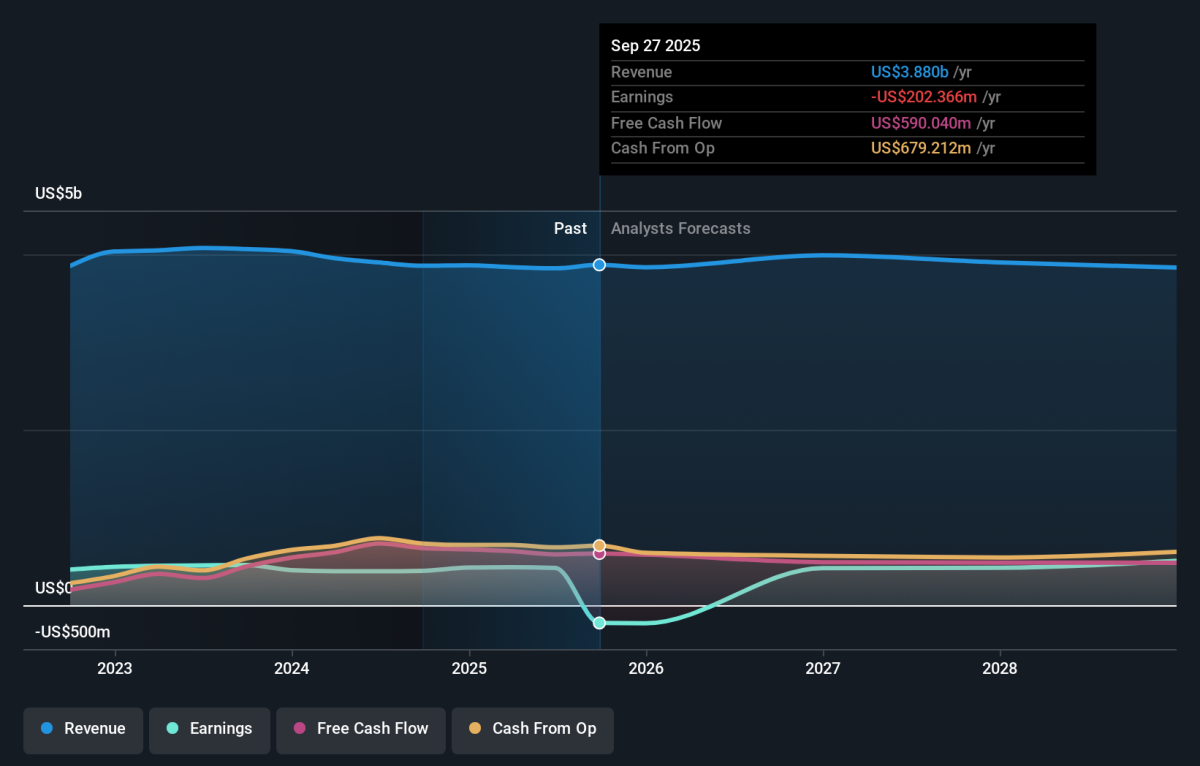Click the pink Free Cash Flow color swatch
The height and width of the screenshot is (766, 1200).
(x=300, y=729)
